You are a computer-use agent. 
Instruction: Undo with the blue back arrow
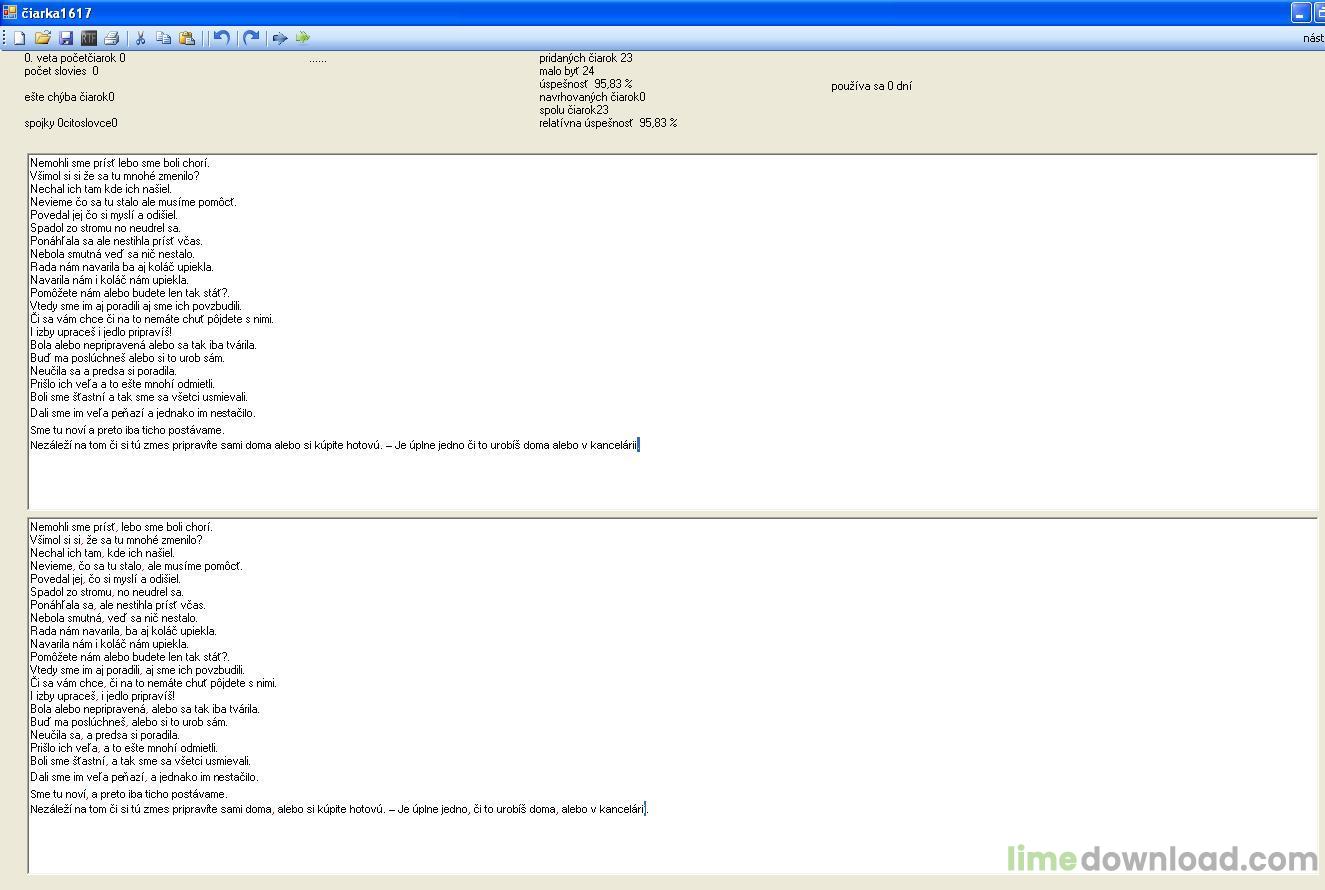point(222,38)
